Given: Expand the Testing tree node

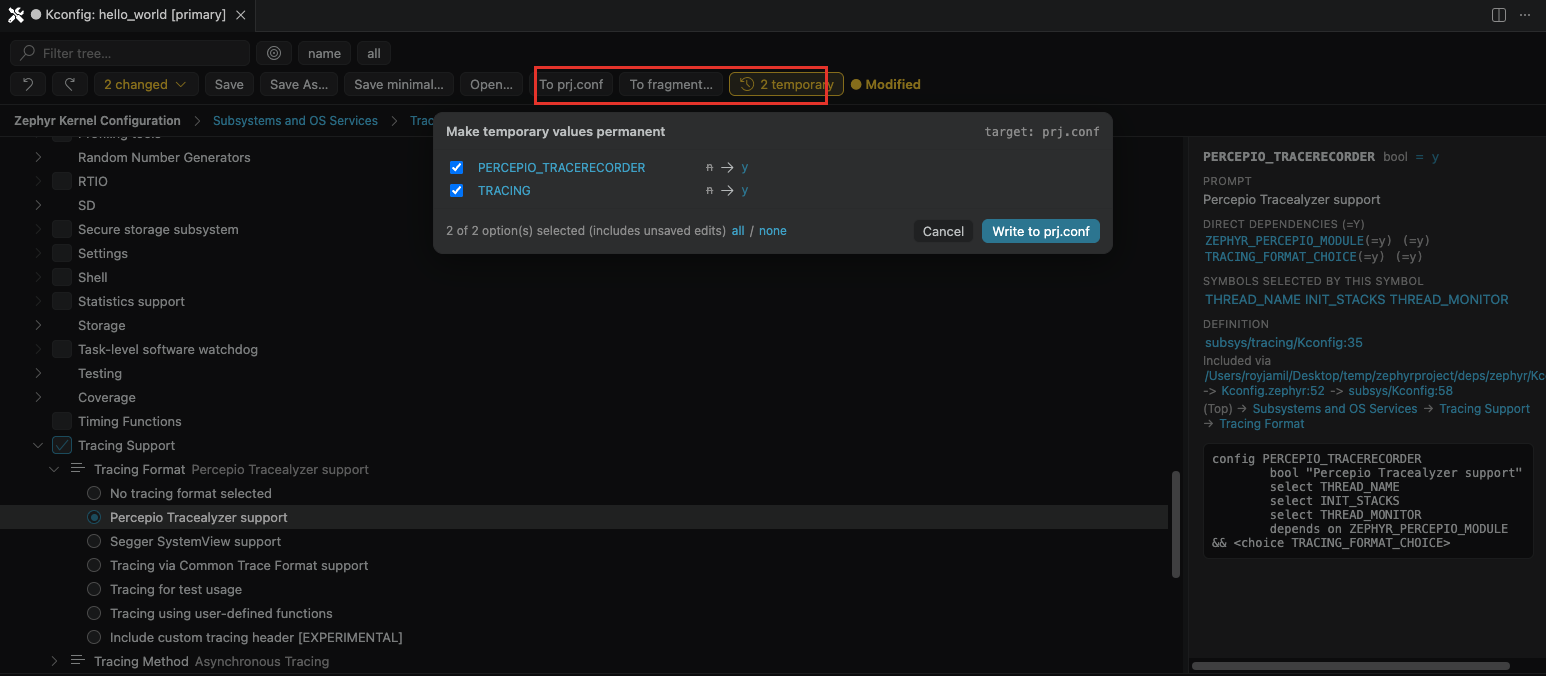Looking at the screenshot, I should click(x=38, y=373).
